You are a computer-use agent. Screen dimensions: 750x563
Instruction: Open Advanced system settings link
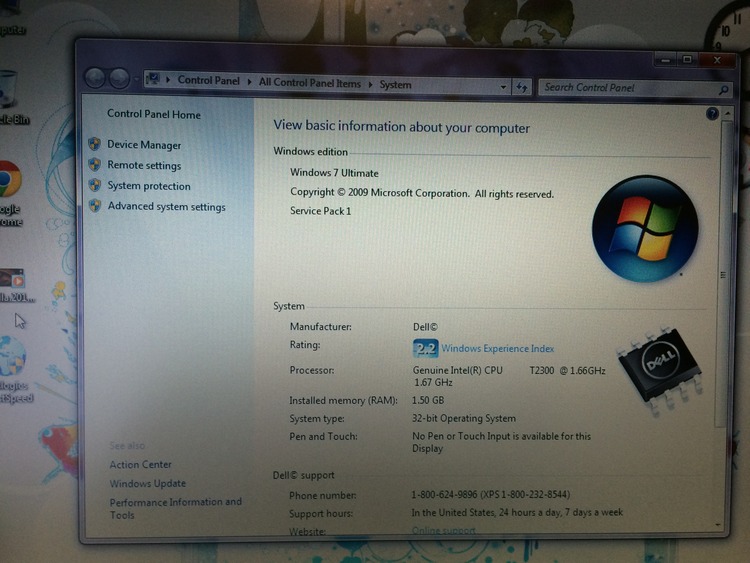[166, 206]
